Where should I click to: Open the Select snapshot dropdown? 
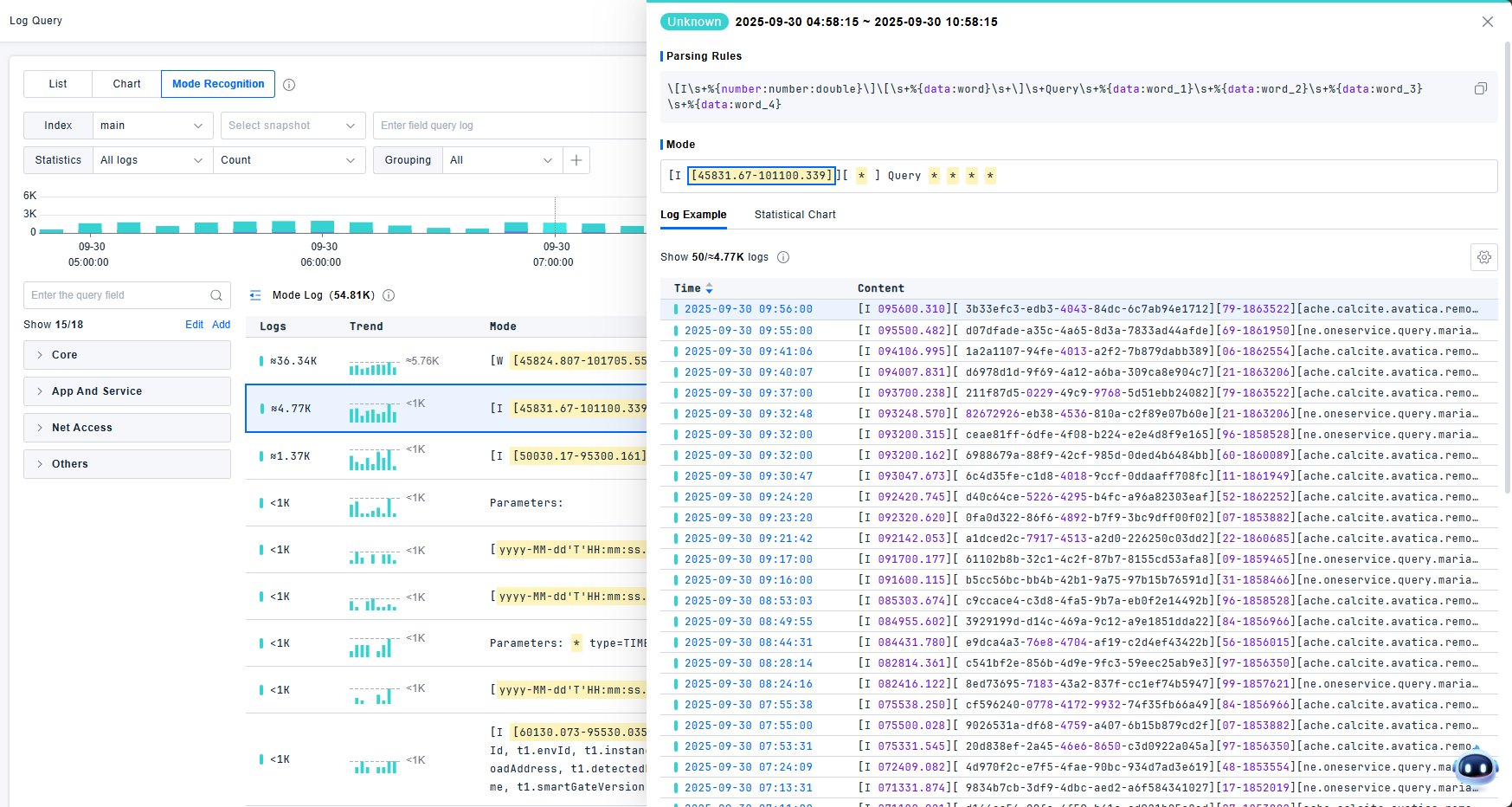pyautogui.click(x=292, y=126)
